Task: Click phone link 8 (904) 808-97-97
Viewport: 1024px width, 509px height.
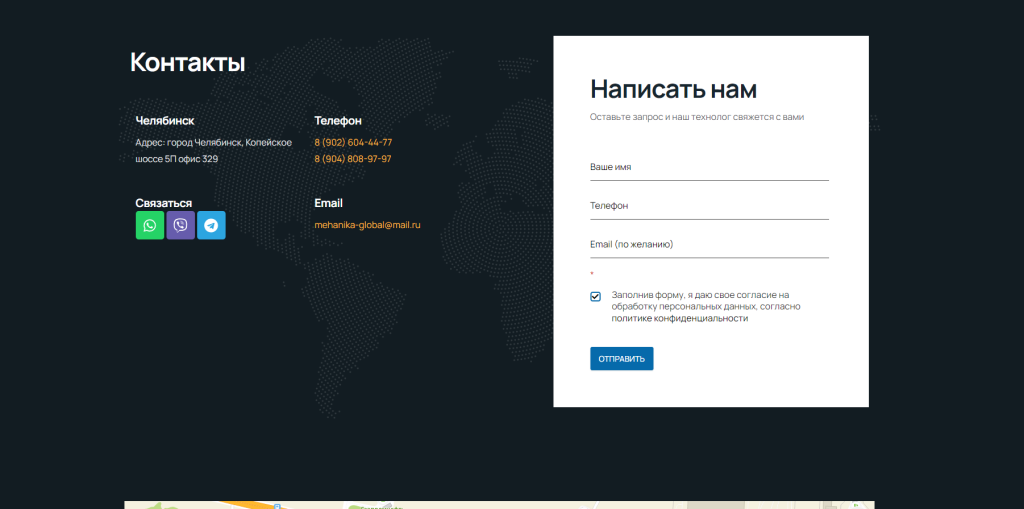Action: (x=353, y=159)
